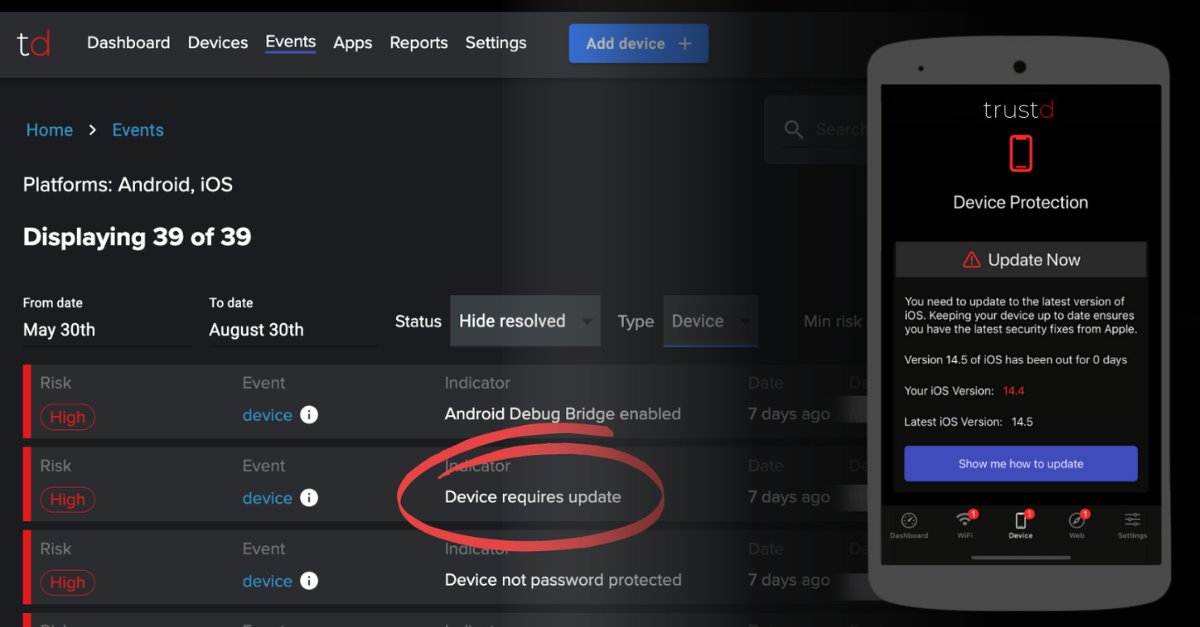Image resolution: width=1200 pixels, height=627 pixels.
Task: Open the Web compass icon with badge
Action: coord(1077,520)
